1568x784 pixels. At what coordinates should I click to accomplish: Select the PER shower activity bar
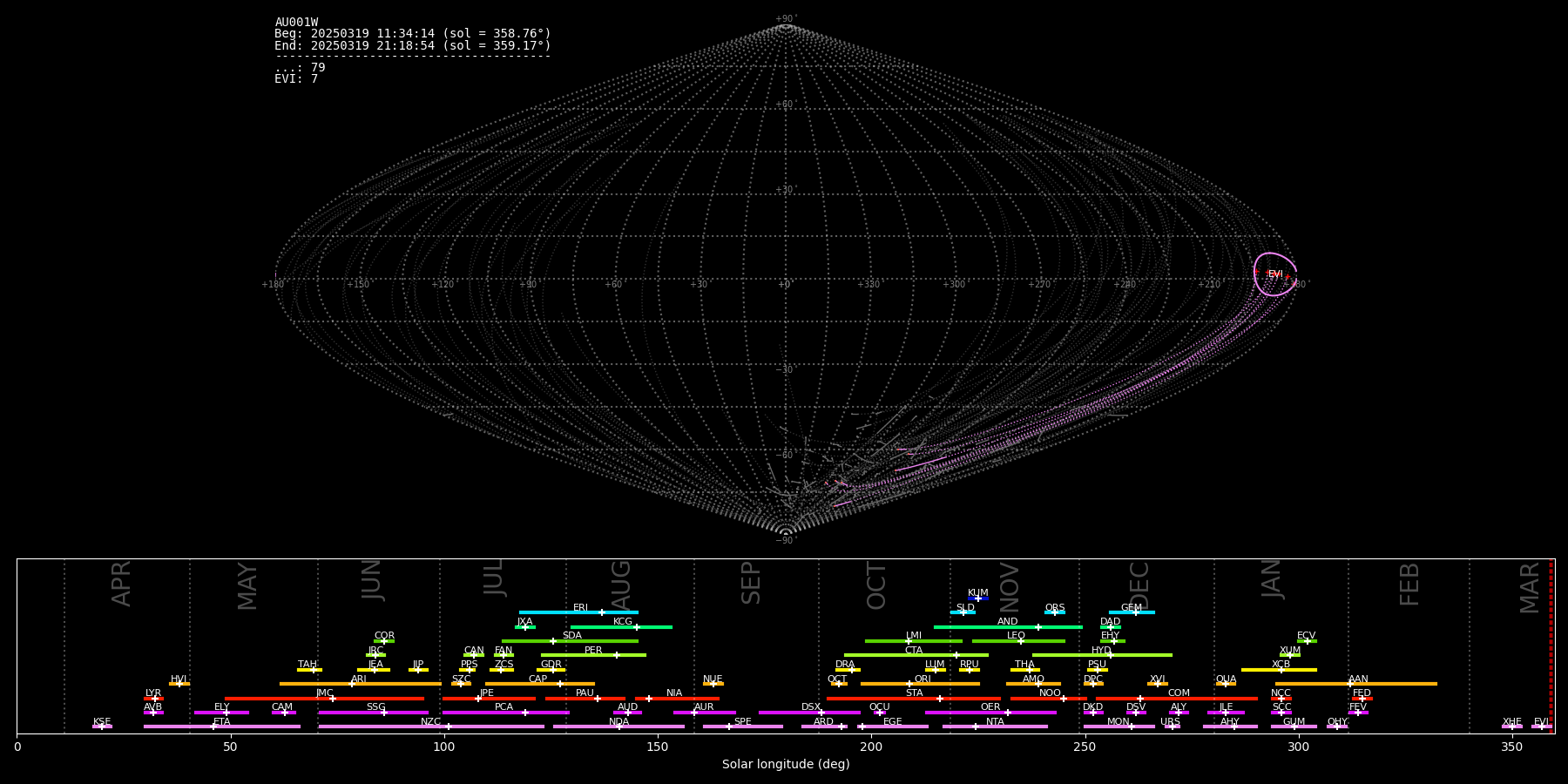pyautogui.click(x=593, y=655)
